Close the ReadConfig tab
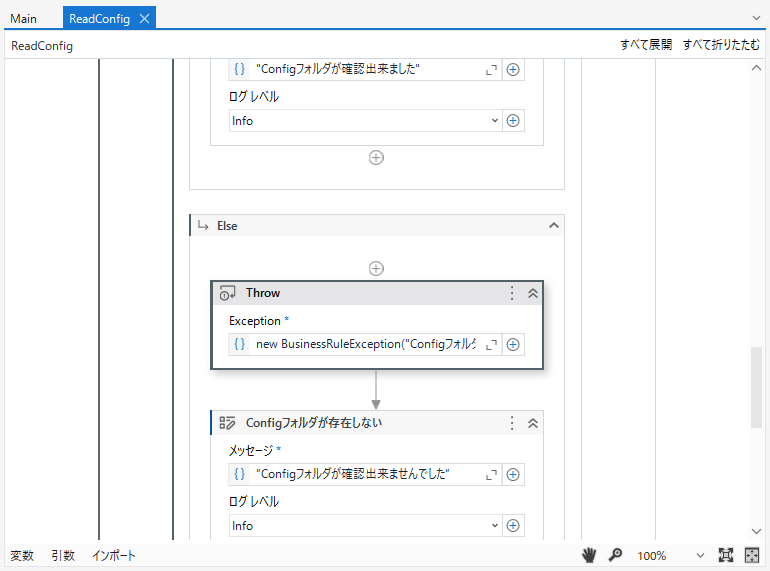770x571 pixels. click(144, 19)
